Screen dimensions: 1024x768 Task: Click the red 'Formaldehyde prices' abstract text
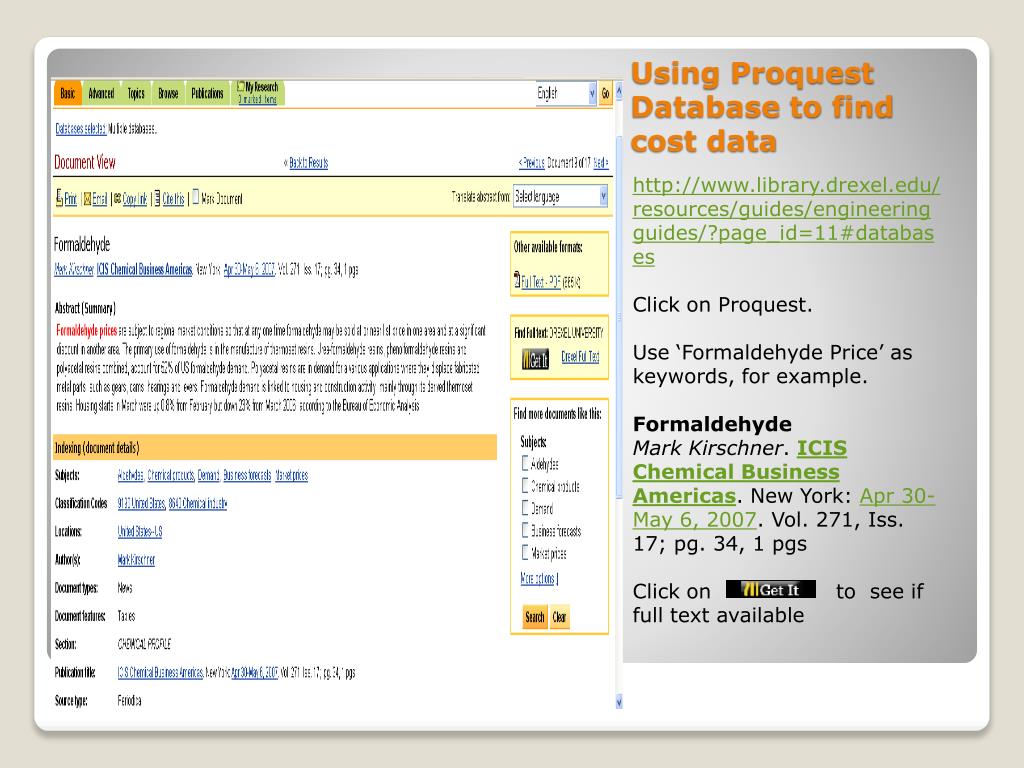point(86,330)
